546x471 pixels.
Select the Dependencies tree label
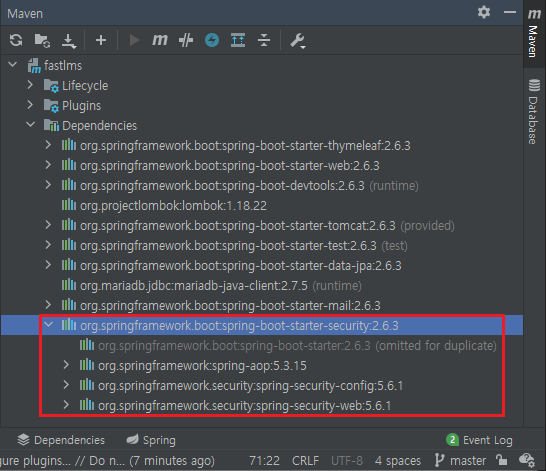tap(100, 126)
